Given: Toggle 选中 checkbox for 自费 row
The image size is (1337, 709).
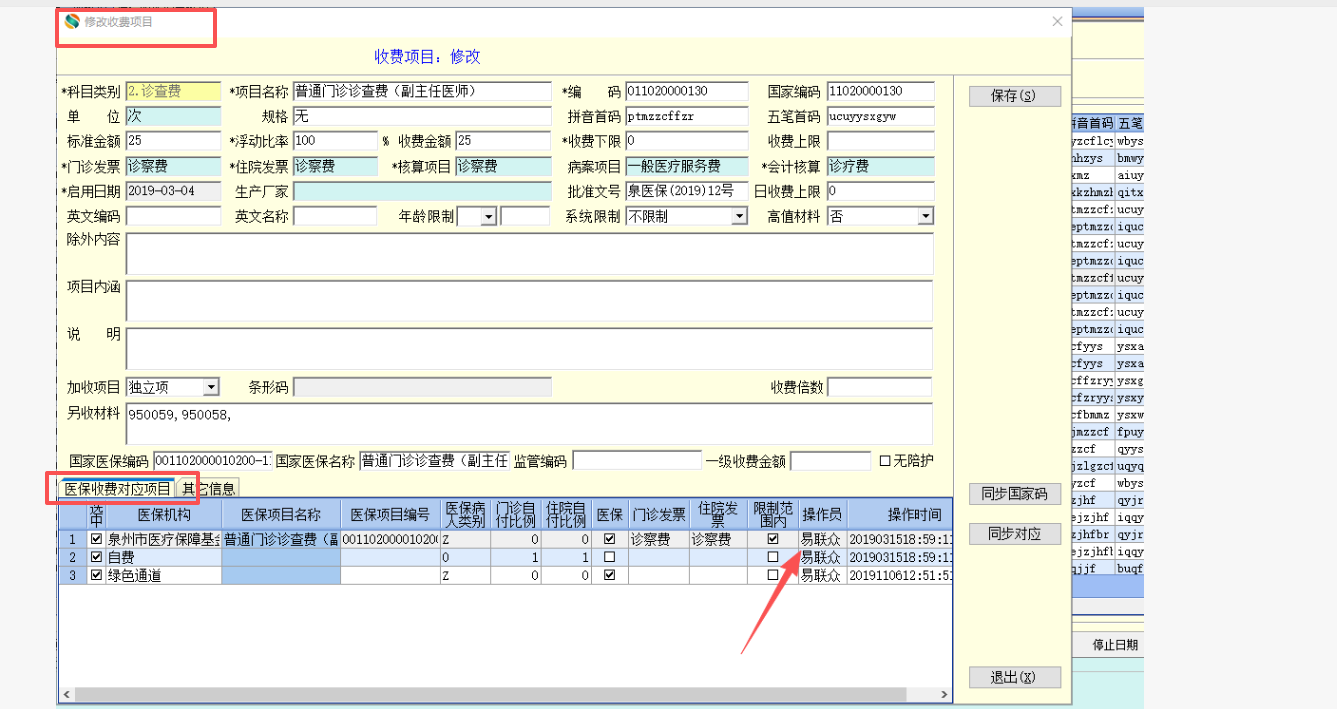Looking at the screenshot, I should (x=96, y=557).
